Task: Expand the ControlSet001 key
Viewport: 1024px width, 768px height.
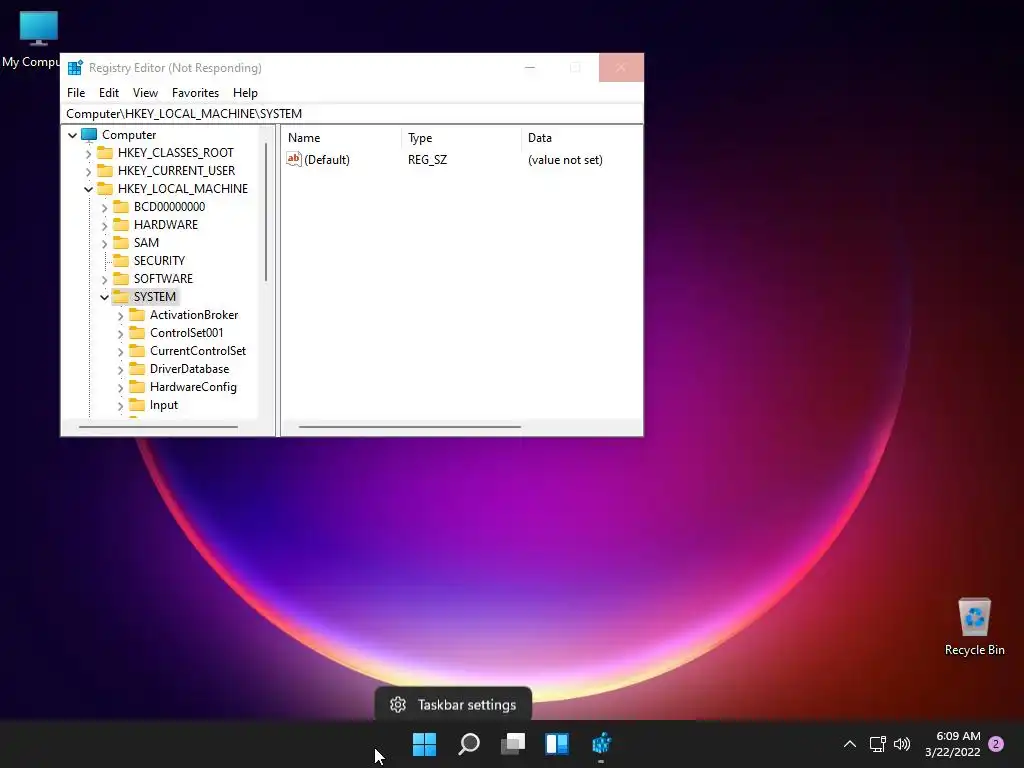Action: coord(120,334)
